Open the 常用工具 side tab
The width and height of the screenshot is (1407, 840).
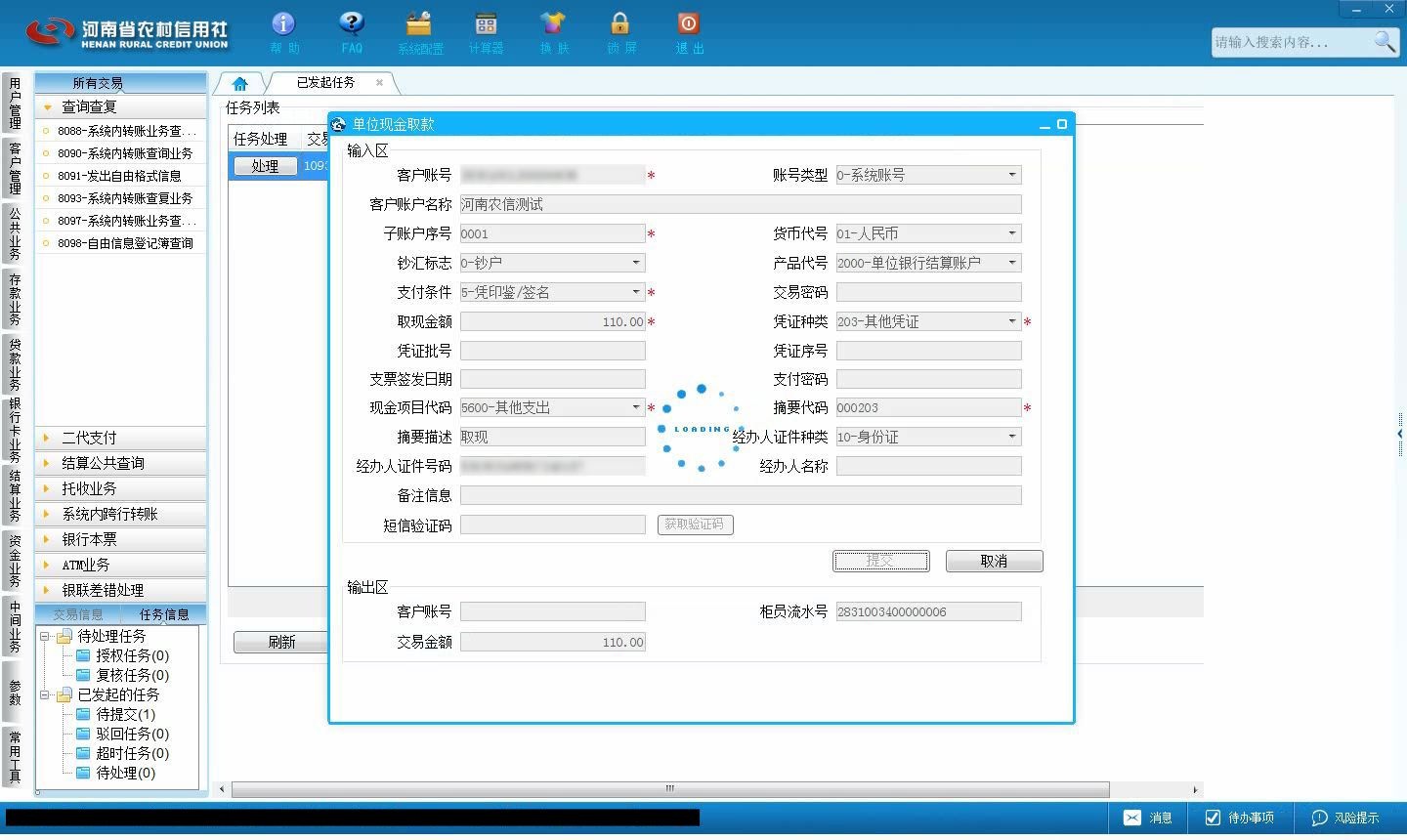[x=15, y=756]
